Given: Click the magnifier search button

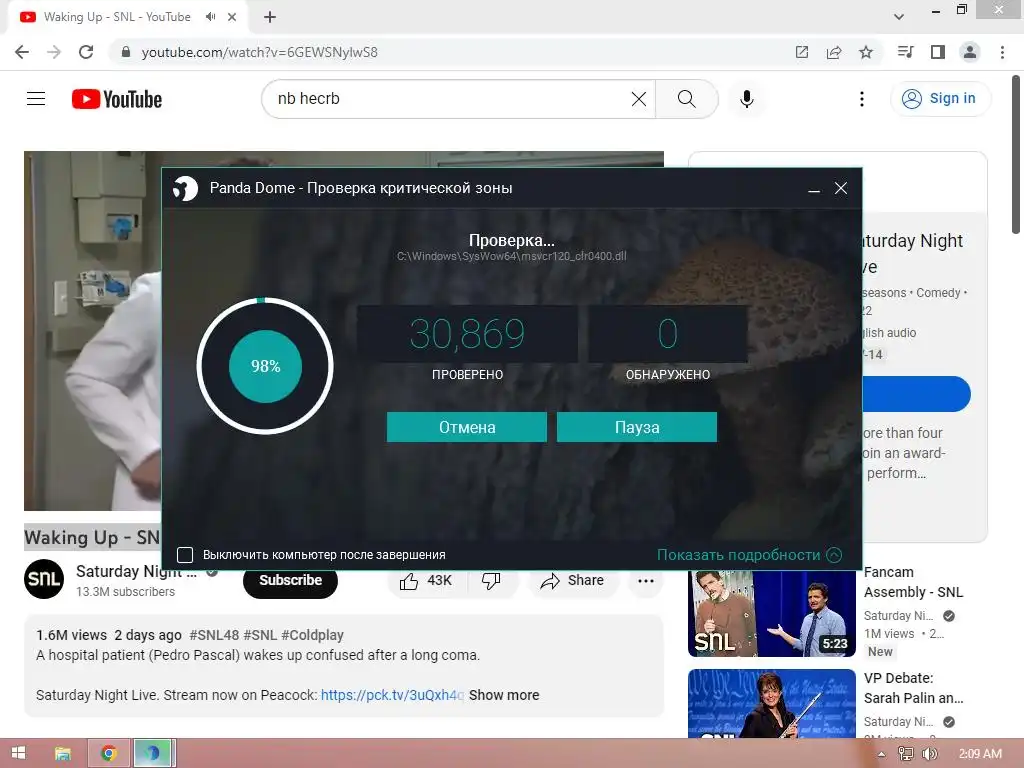Looking at the screenshot, I should [x=686, y=99].
